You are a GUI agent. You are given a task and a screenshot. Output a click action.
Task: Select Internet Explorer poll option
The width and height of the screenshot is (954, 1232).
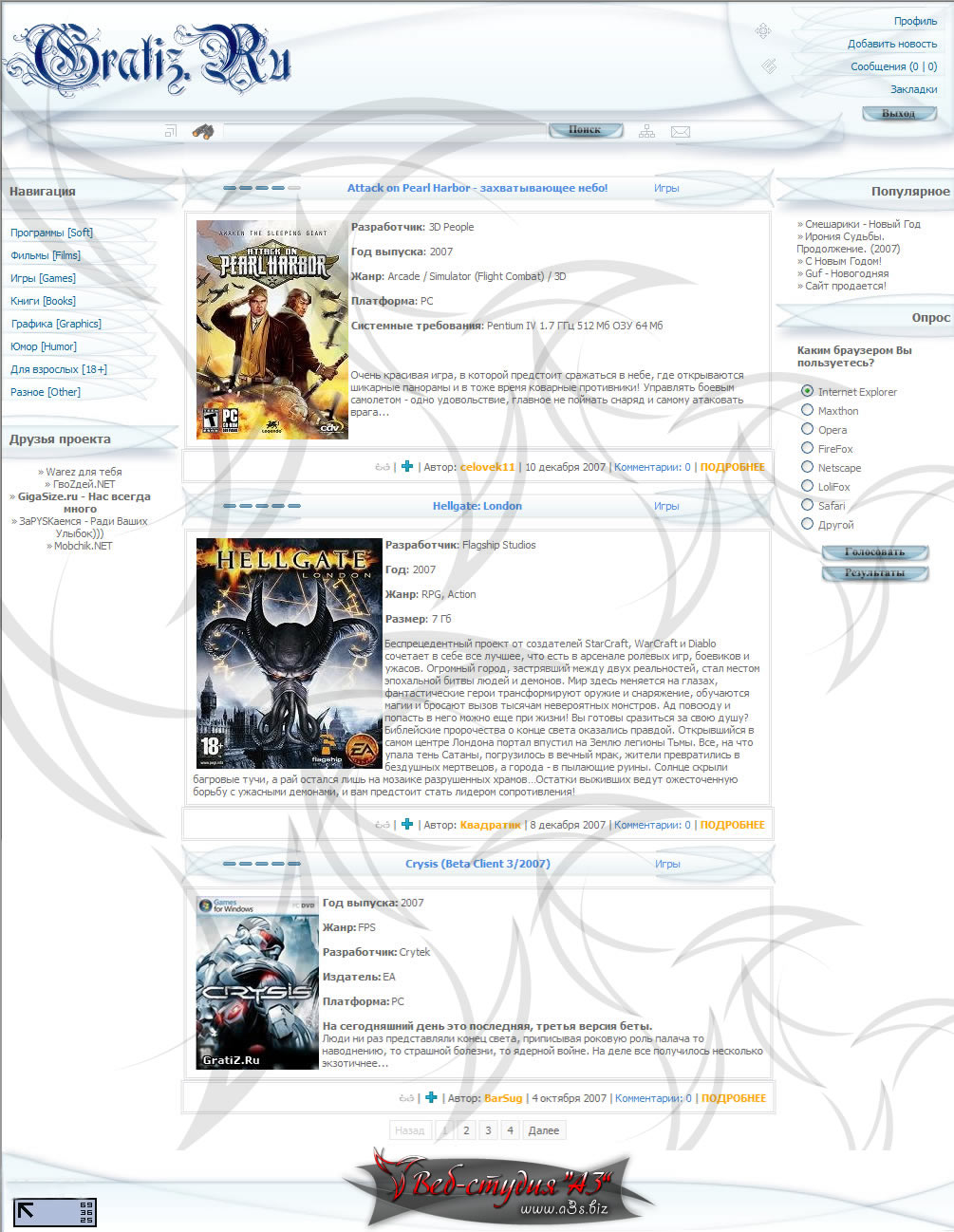coord(807,391)
